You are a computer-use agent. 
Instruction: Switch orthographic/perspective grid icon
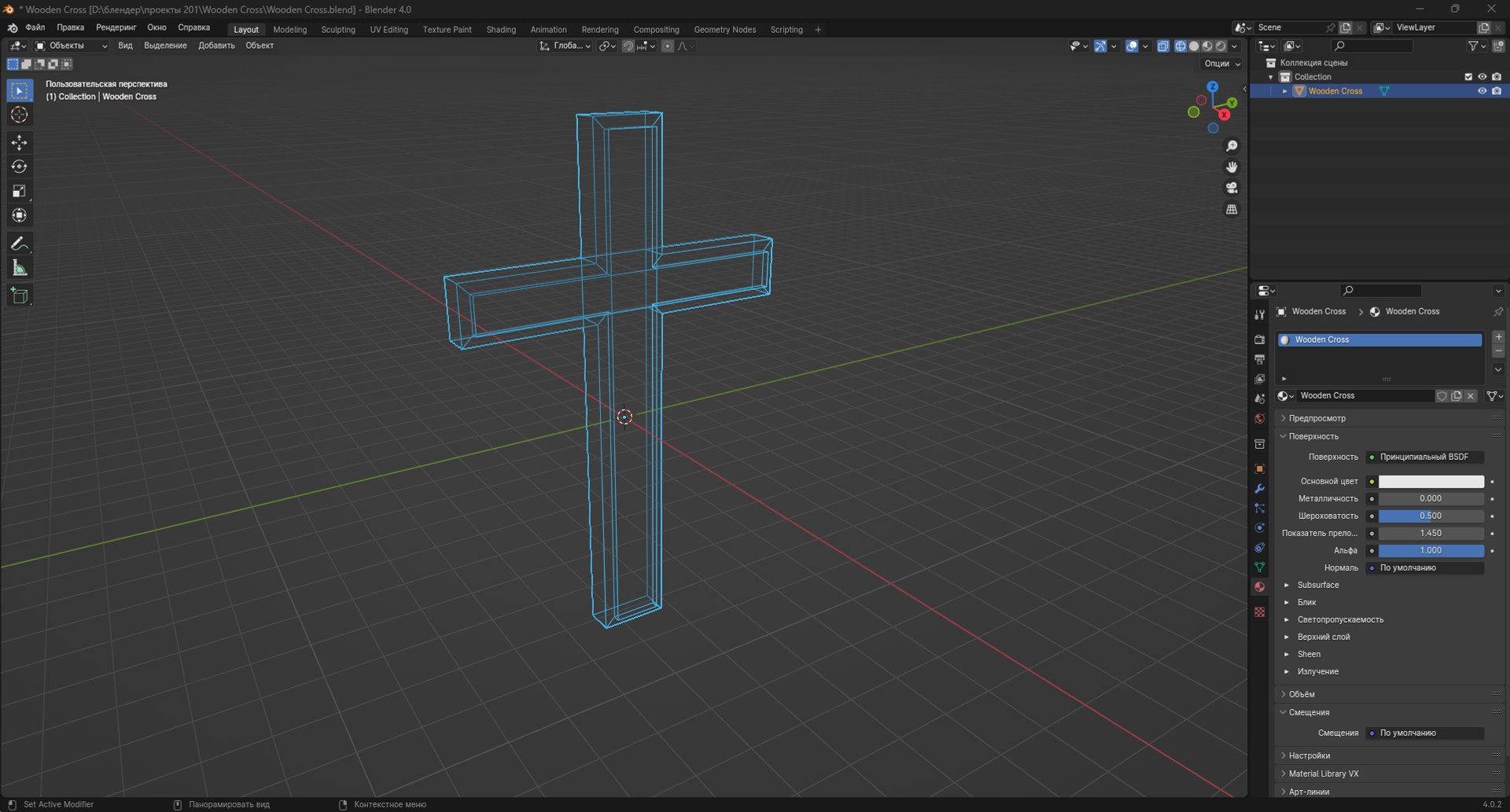pyautogui.click(x=1232, y=209)
